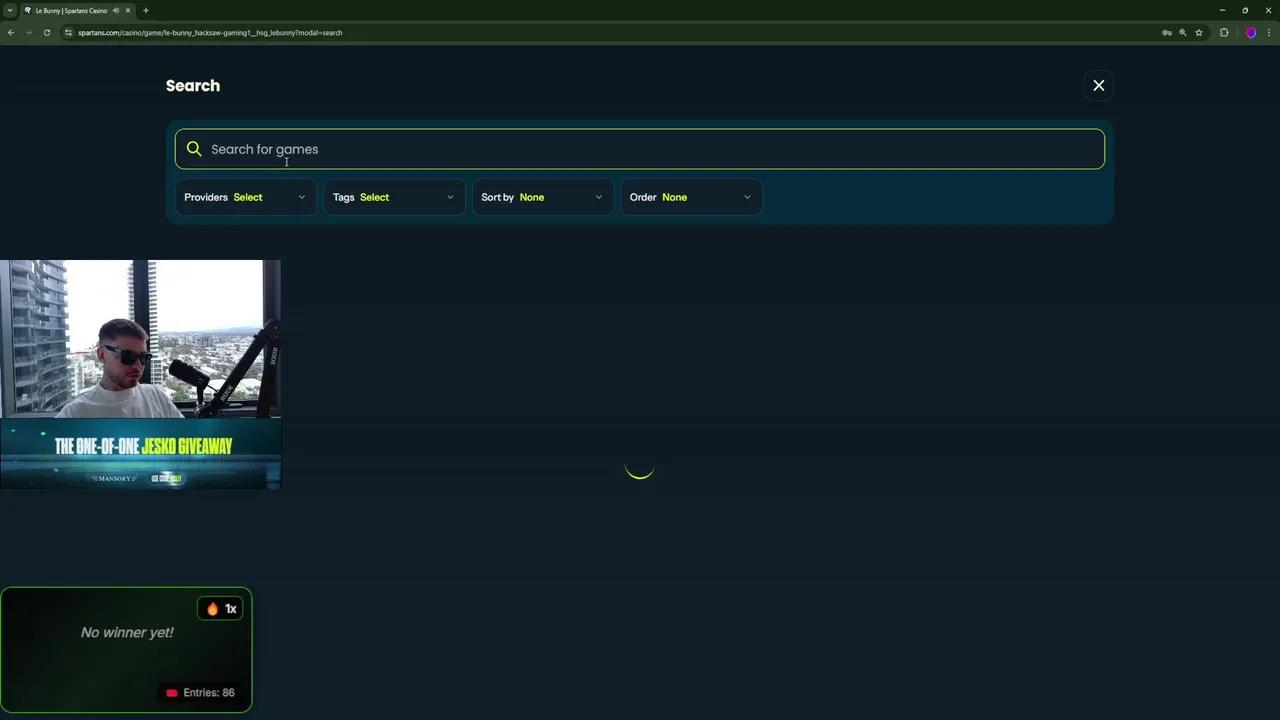Bookmark this page with the star icon

1199,33
